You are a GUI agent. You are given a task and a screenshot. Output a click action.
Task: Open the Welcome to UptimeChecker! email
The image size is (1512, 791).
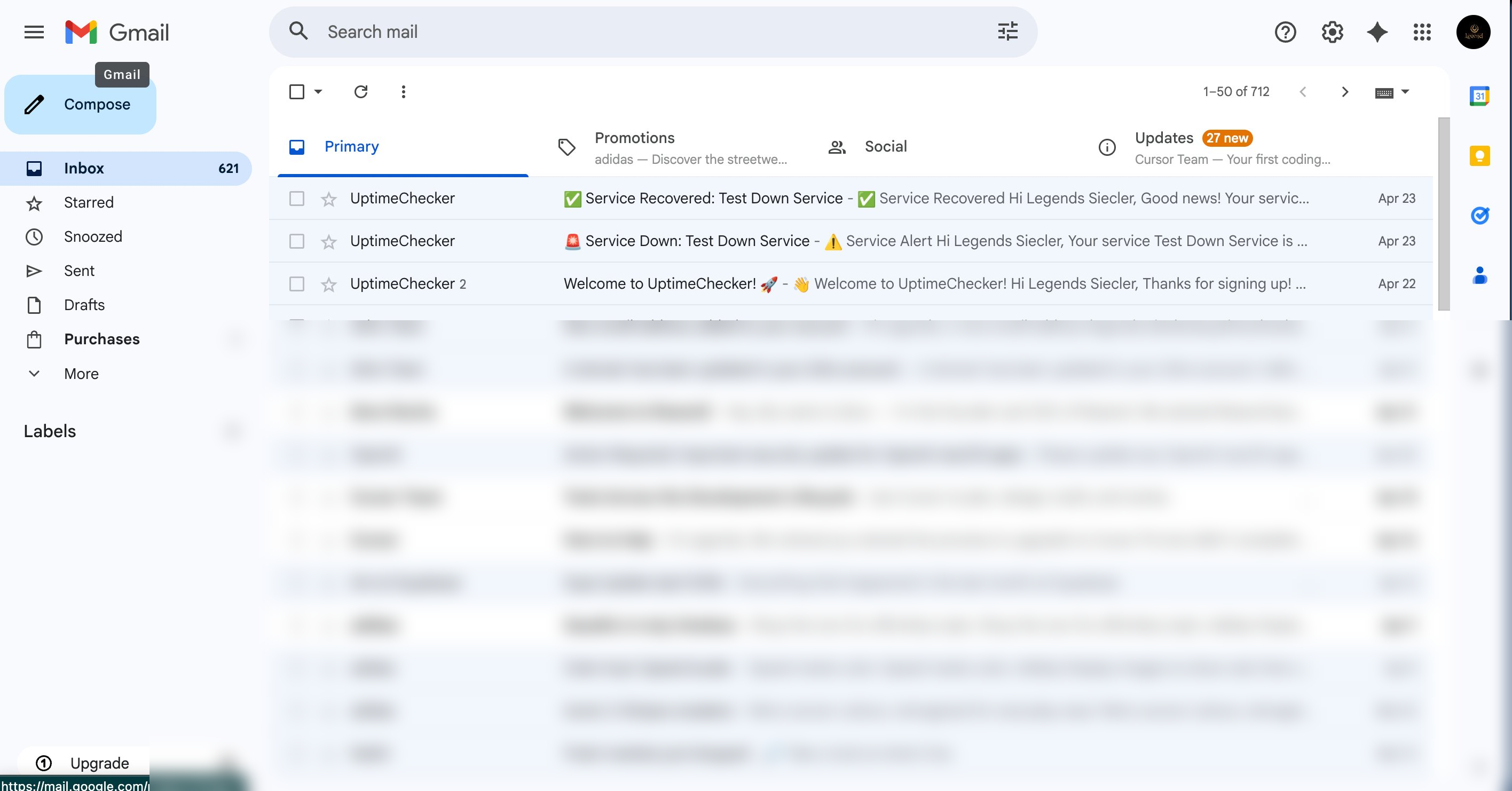pyautogui.click(x=850, y=284)
